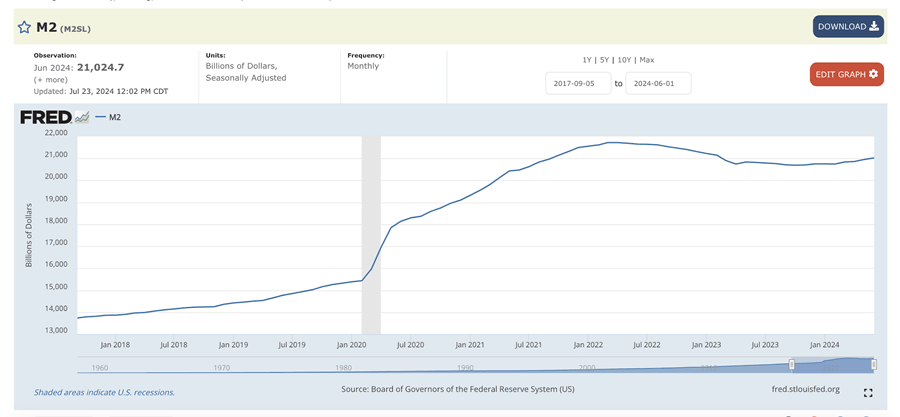Switch to the 10Y time range
Image resolution: width=900 pixels, height=417 pixels.
(623, 60)
